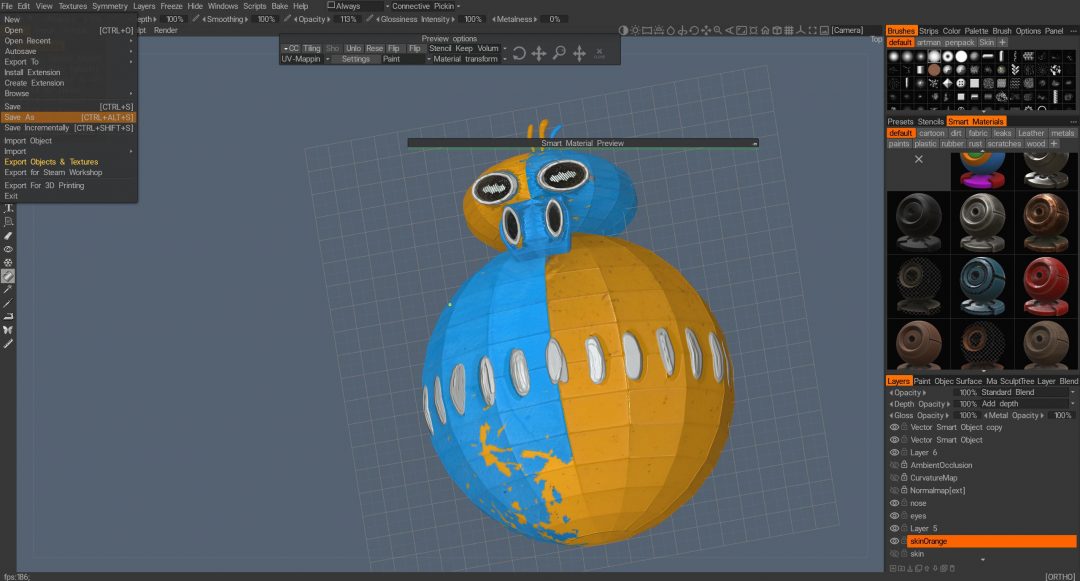Open the Material transform dropdown

click(x=470, y=59)
